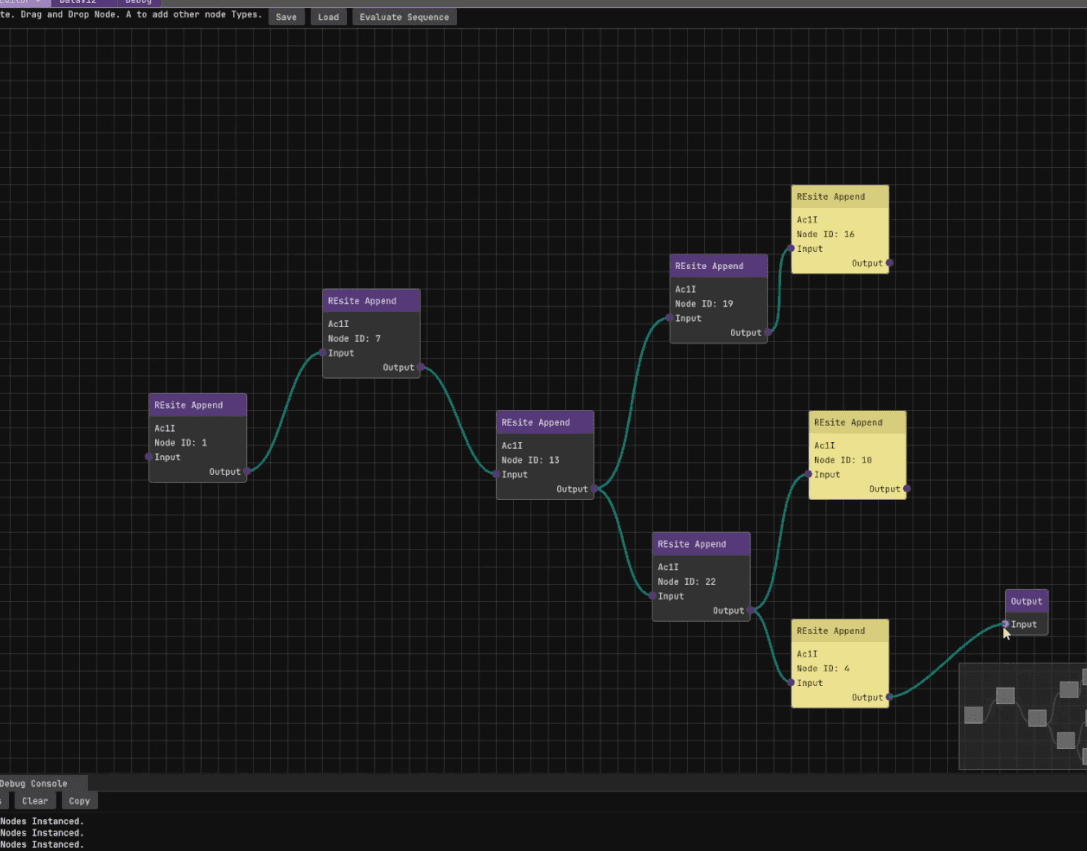1087x851 pixels.
Task: Click the Output pin of Node ID 13
Action: point(594,489)
